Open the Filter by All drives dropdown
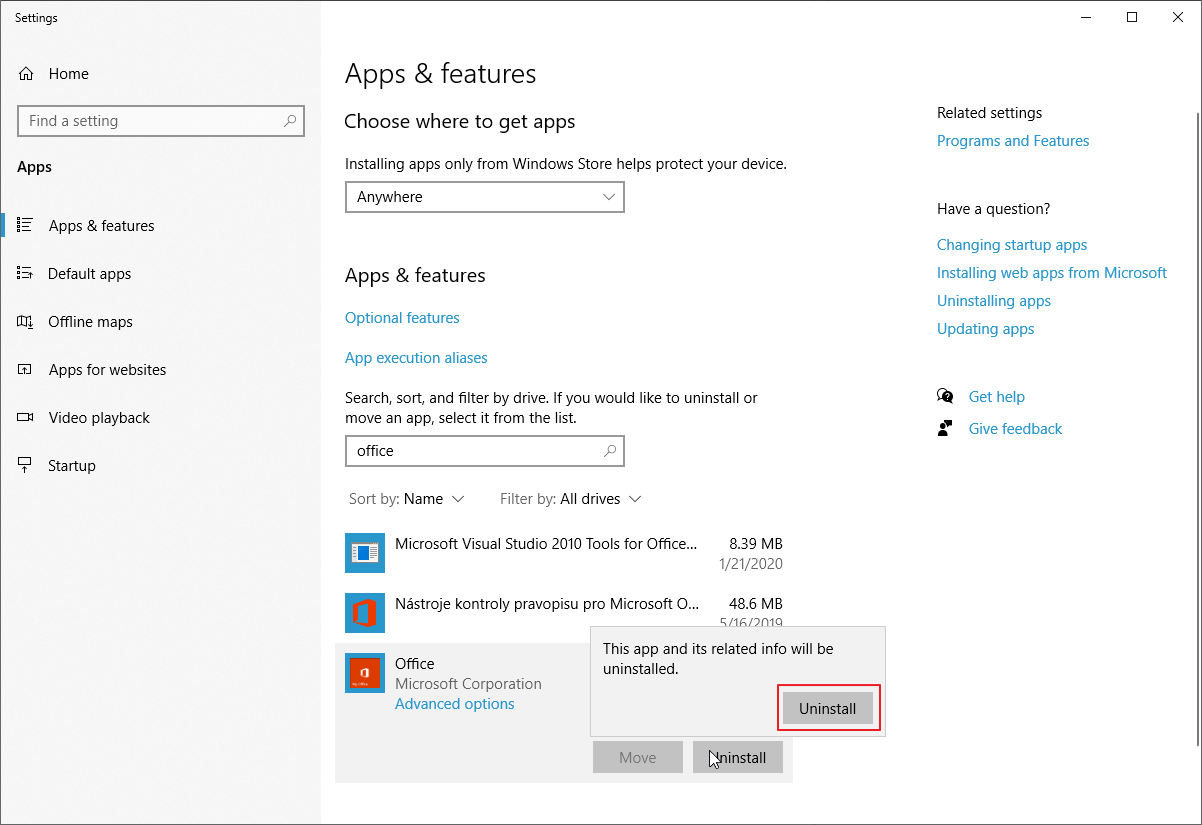The width and height of the screenshot is (1202, 825). pos(571,499)
